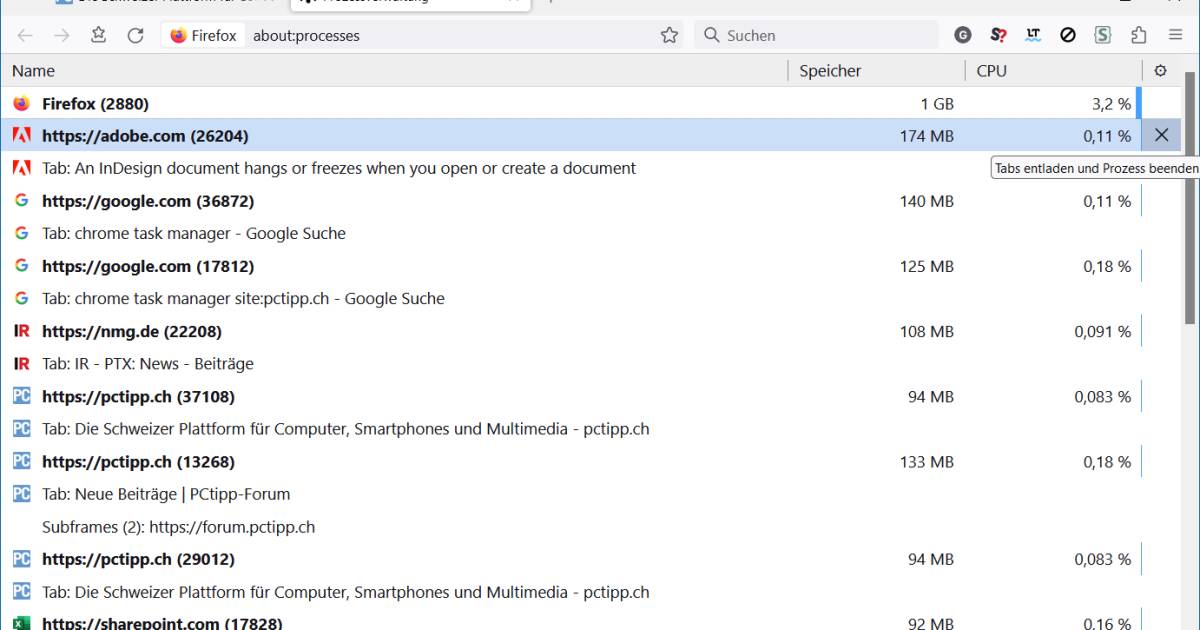This screenshot has width=1200, height=630.
Task: Click the green S extension icon
Action: coord(1102,35)
